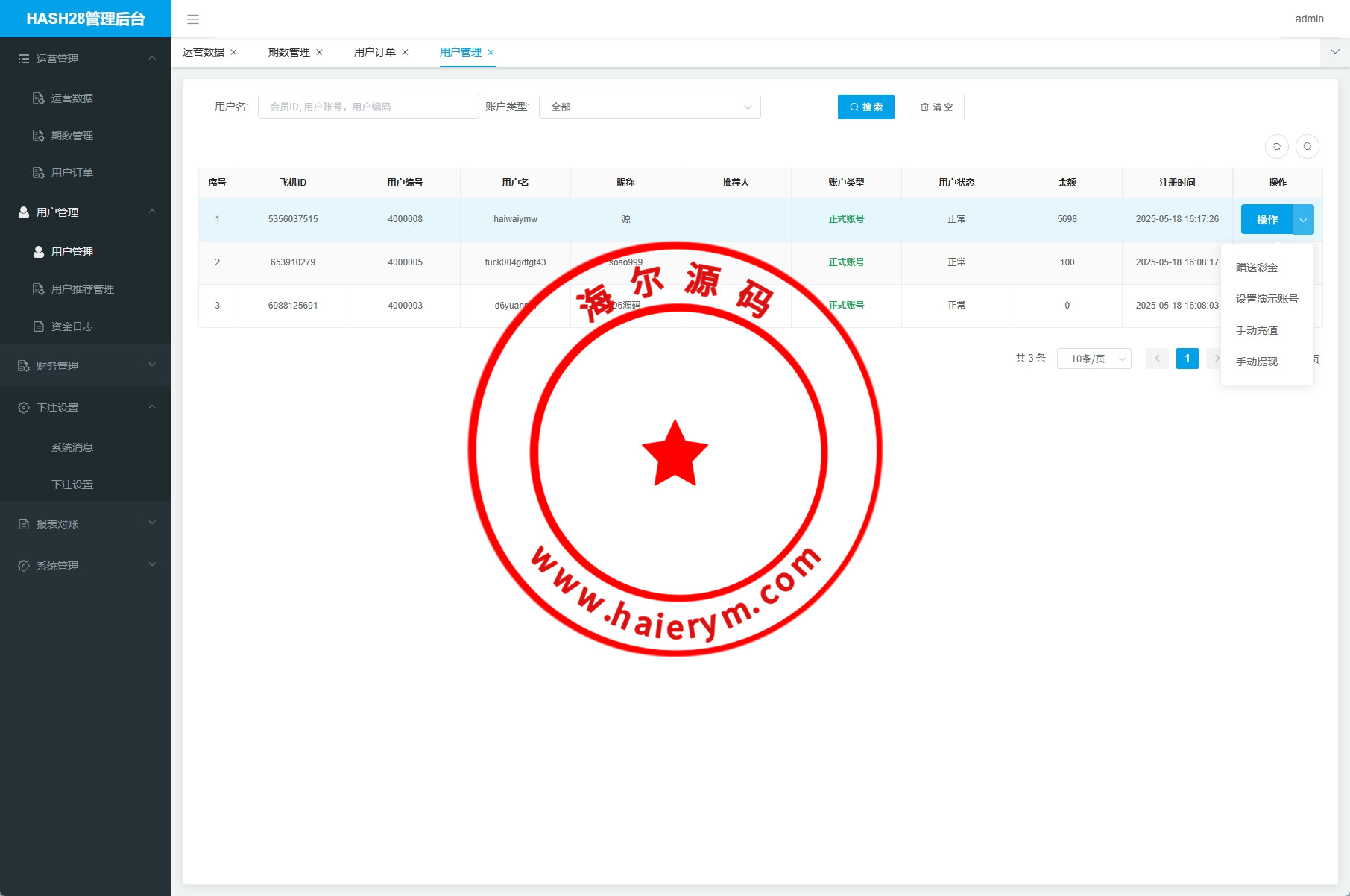
Task: Open 用户推荐管理 in the sidebar
Action: (x=82, y=289)
